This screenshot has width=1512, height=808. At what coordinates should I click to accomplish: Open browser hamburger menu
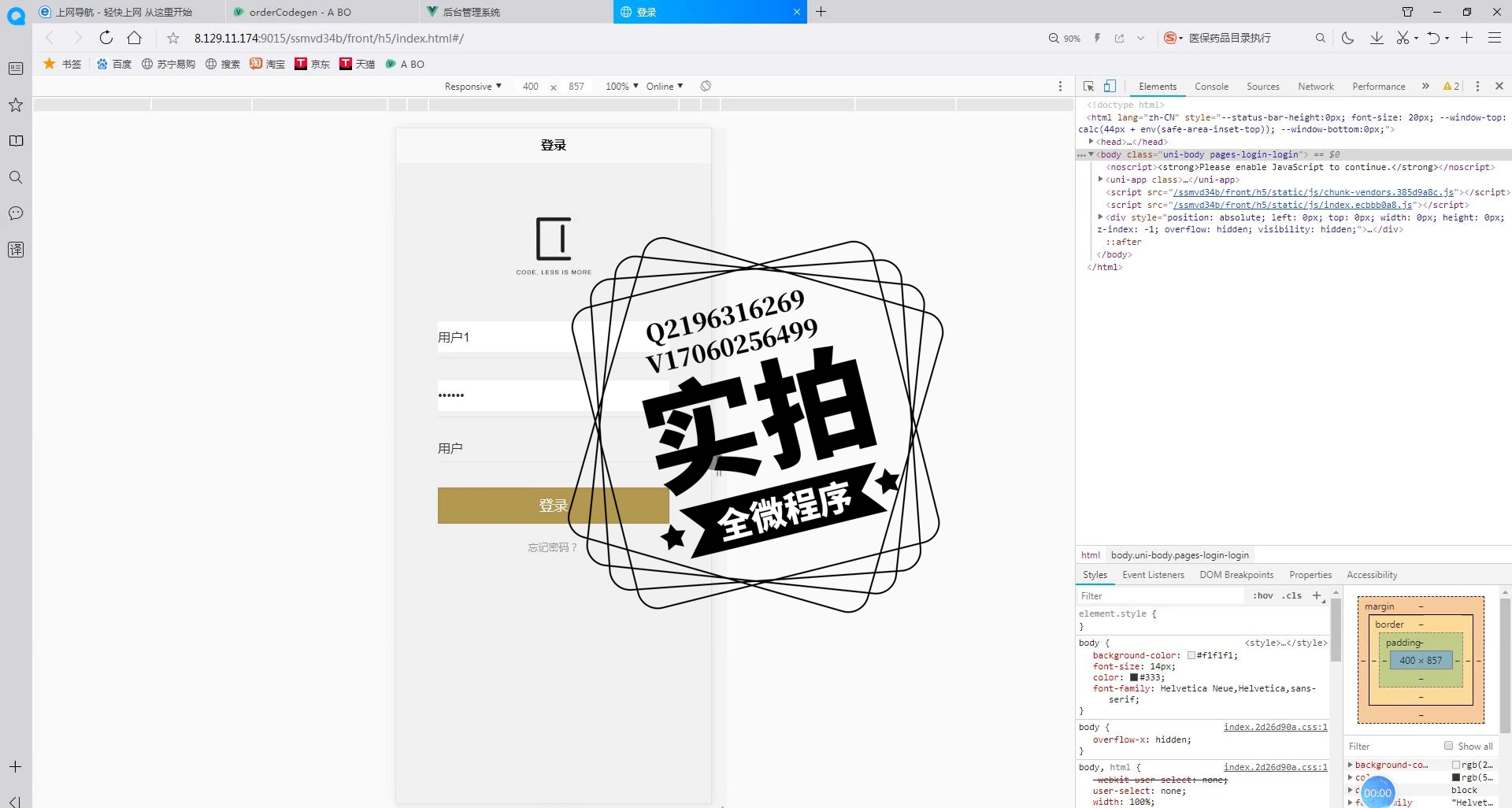point(1494,38)
